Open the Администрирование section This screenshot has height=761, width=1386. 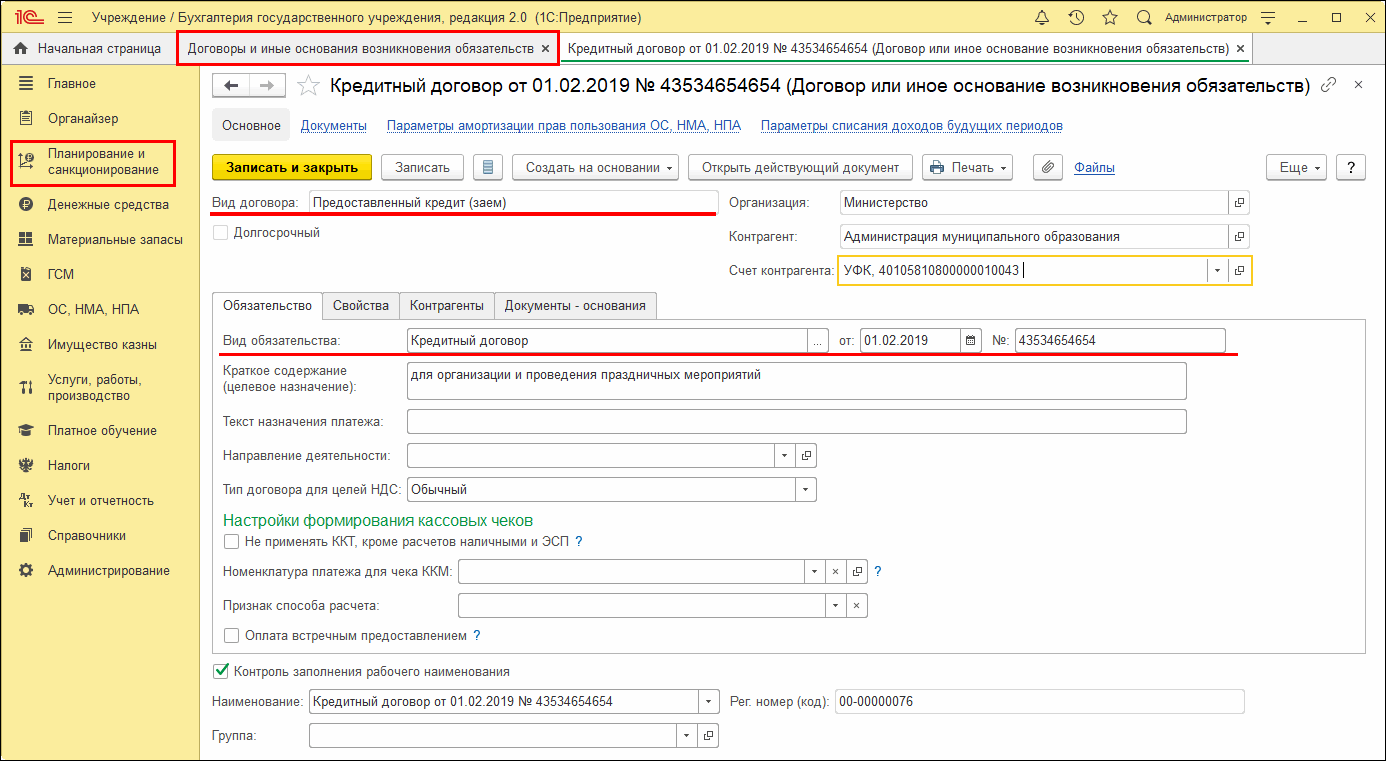(100, 570)
